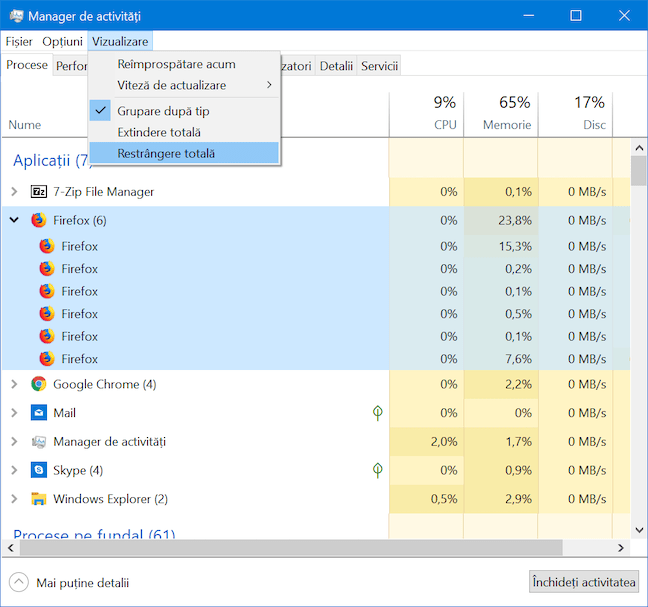Click the vertical scrollbar thumb
The width and height of the screenshot is (648, 607).
click(639, 171)
